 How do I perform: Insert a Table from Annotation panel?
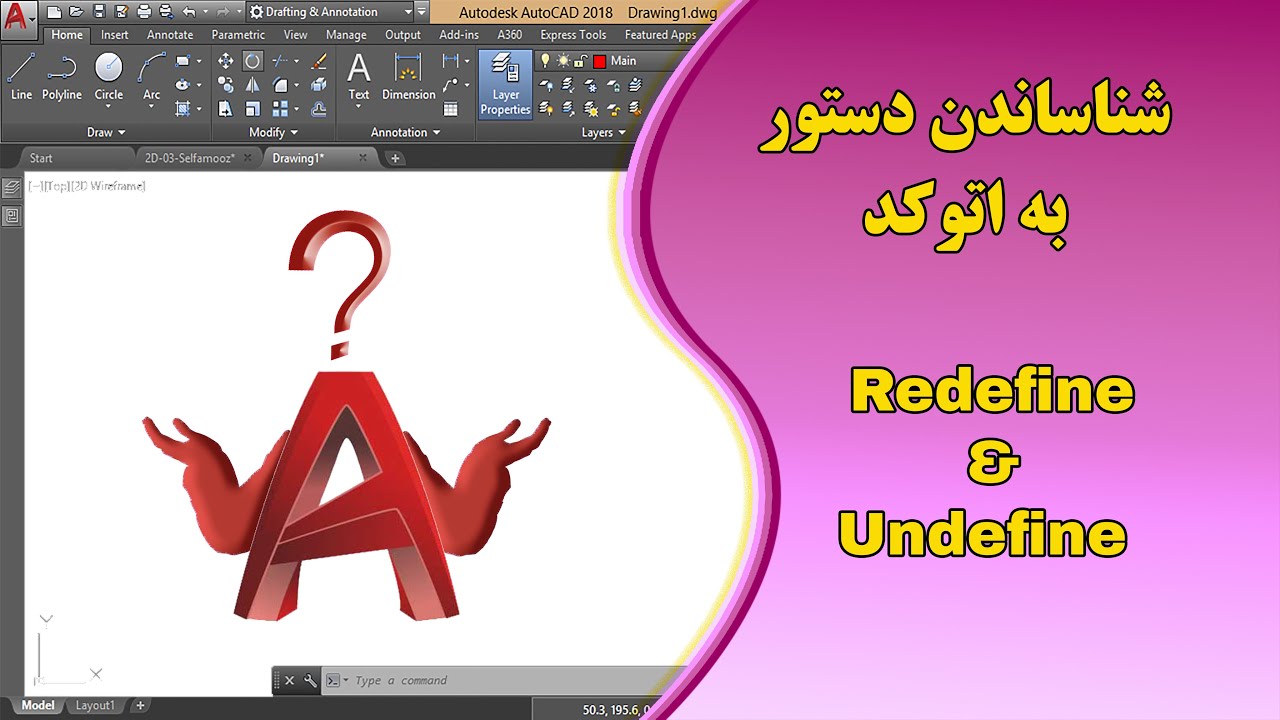[451, 109]
